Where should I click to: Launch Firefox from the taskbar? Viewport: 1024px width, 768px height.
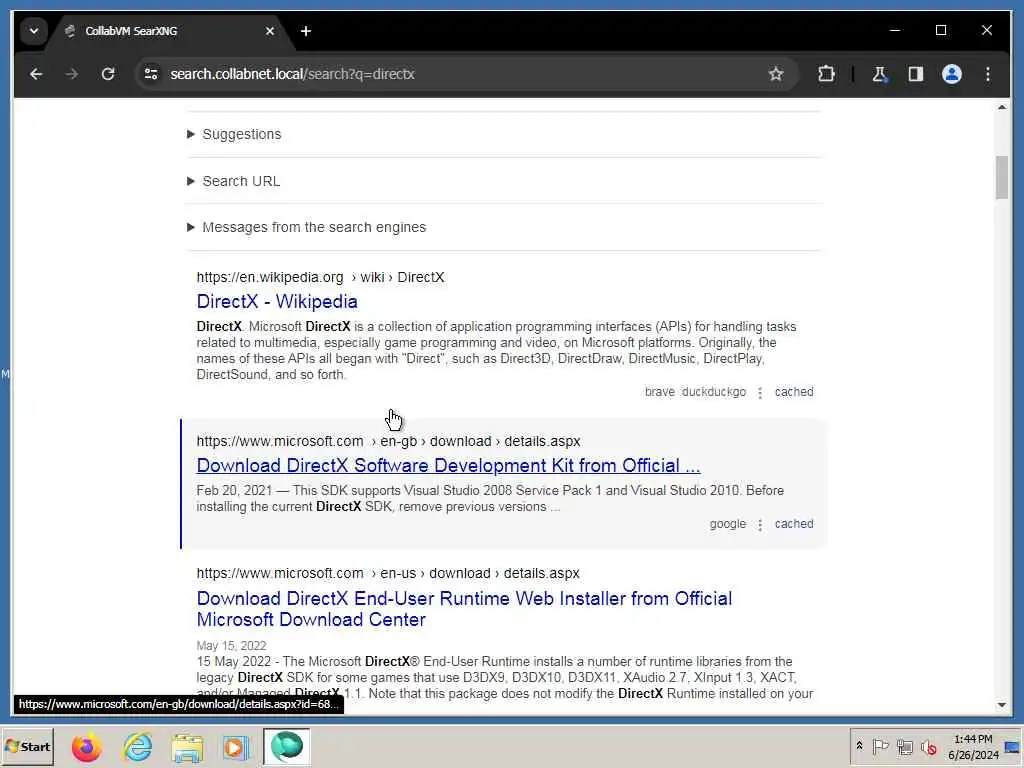click(86, 746)
